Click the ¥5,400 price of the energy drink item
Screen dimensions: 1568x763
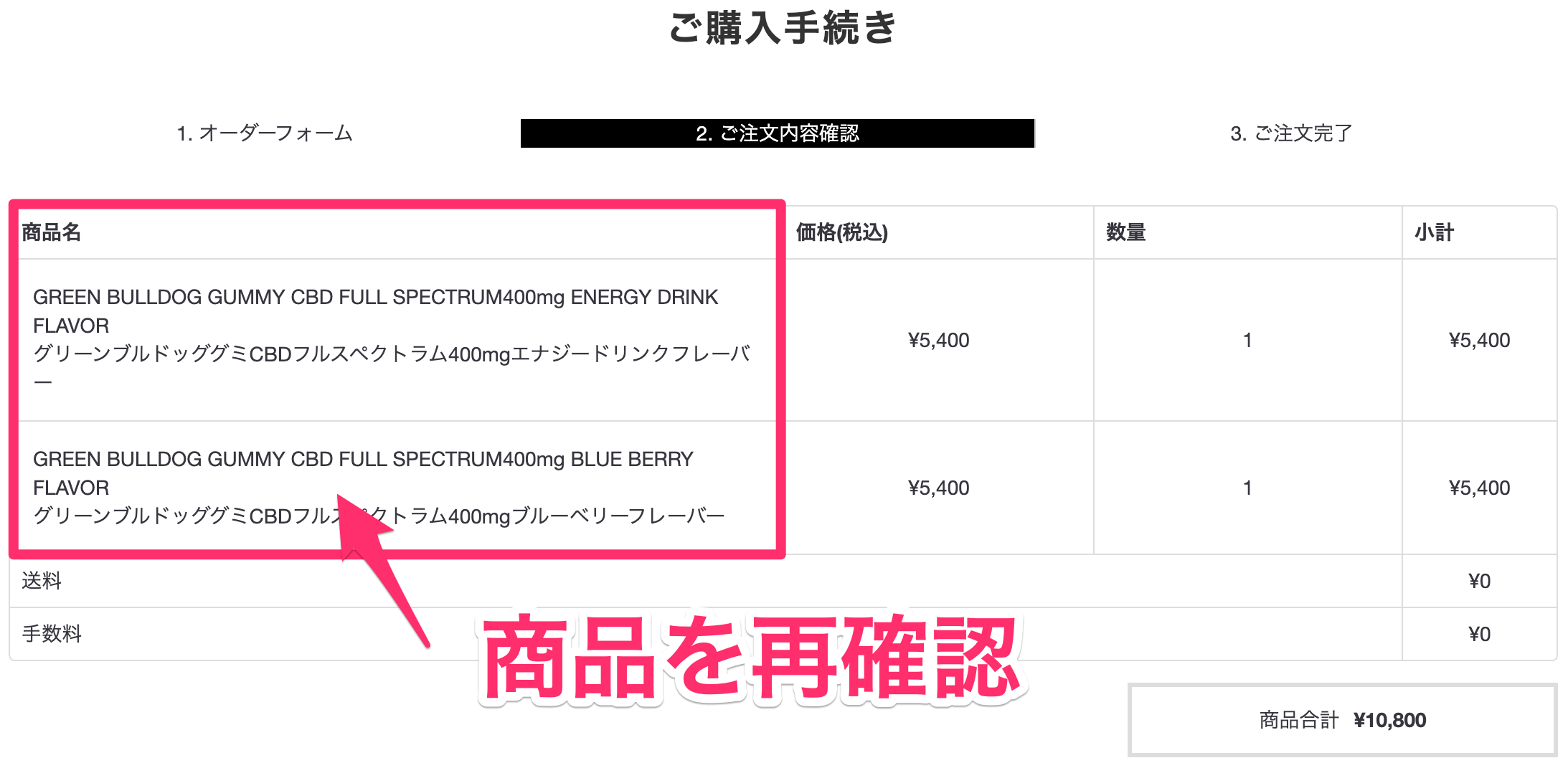tap(938, 341)
